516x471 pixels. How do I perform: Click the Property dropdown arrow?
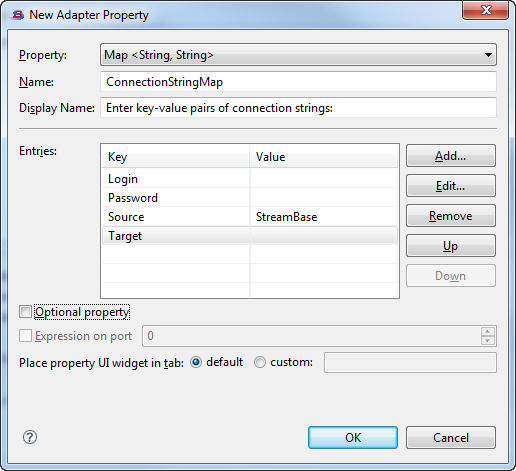[x=488, y=55]
